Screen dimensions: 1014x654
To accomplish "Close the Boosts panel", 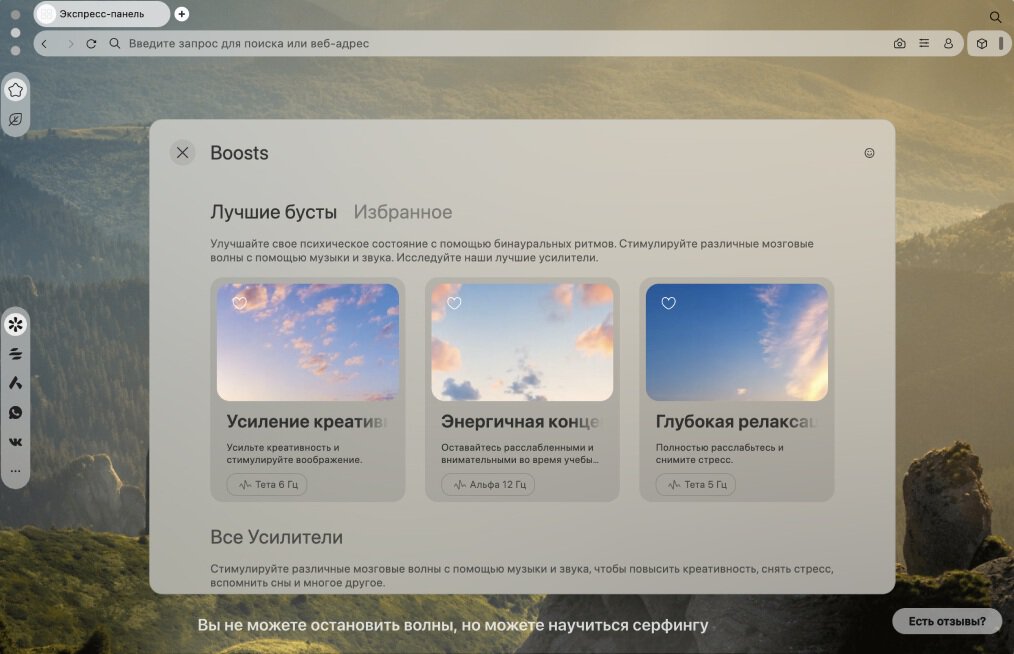I will point(182,153).
